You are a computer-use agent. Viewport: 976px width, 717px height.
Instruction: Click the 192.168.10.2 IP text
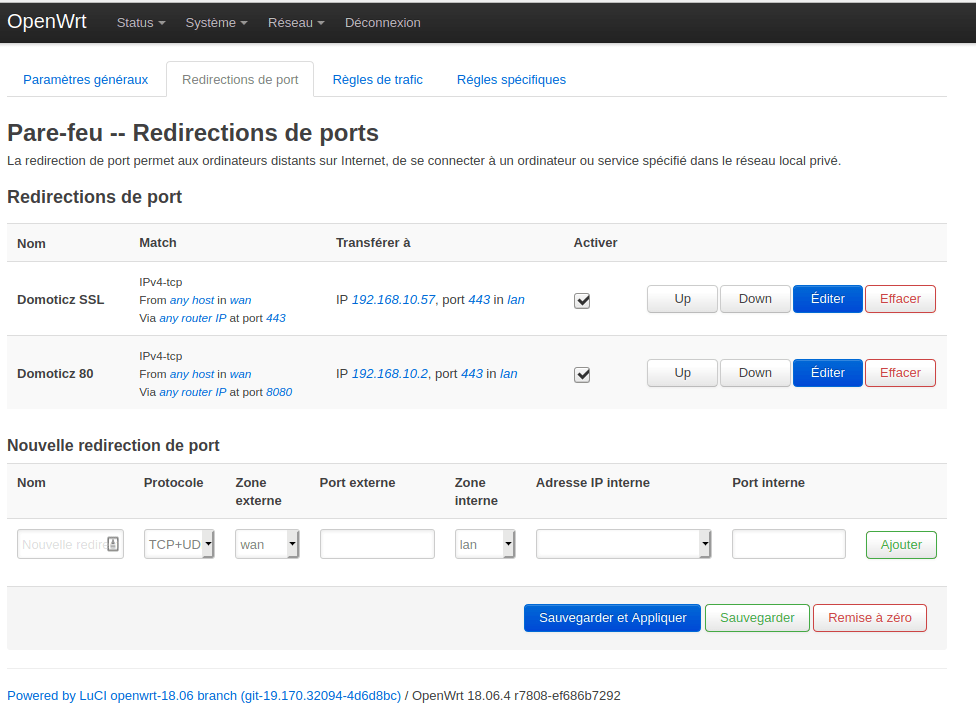(390, 373)
